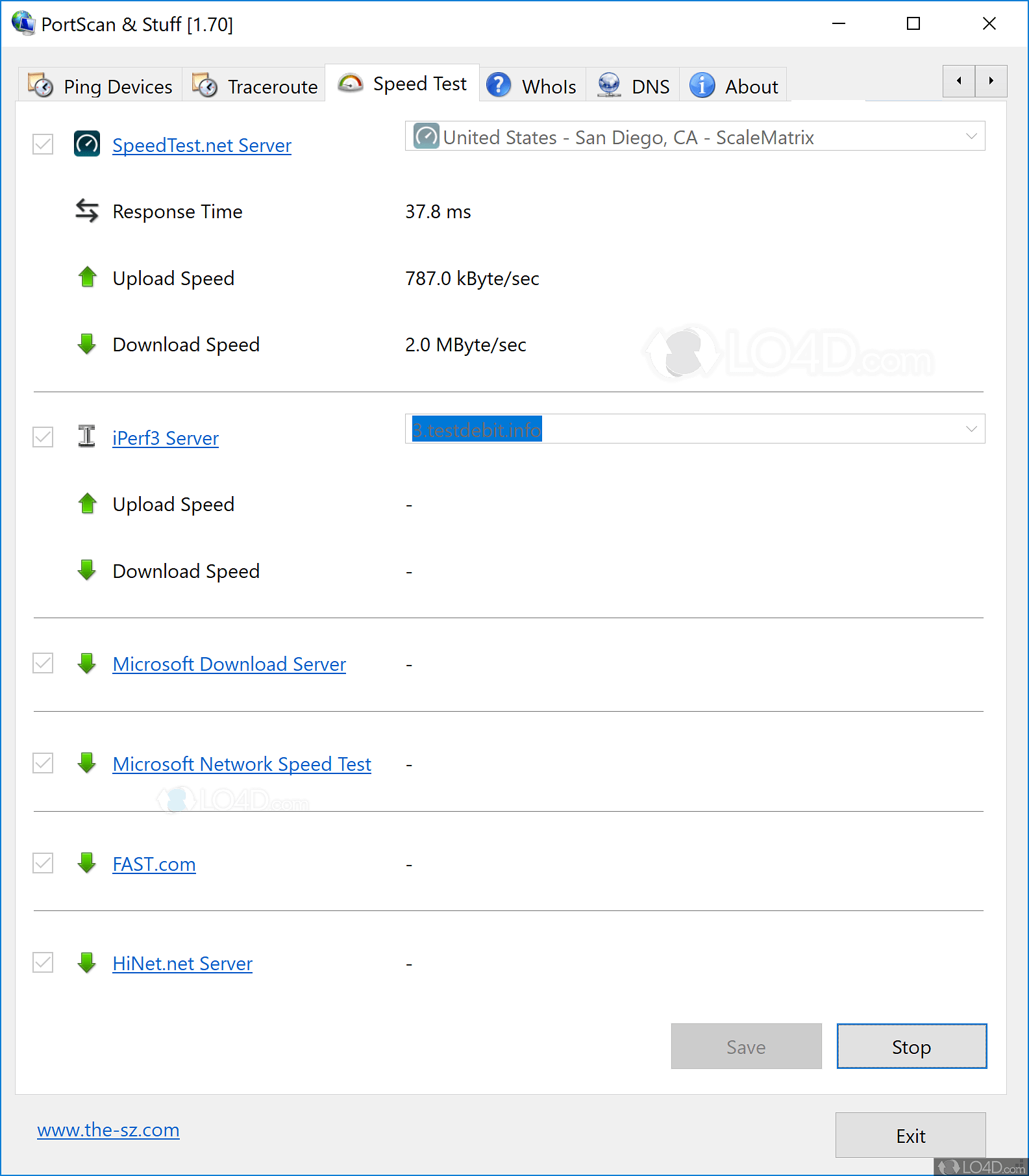Click the Exit button
This screenshot has width=1029, height=1176.
click(x=910, y=1135)
